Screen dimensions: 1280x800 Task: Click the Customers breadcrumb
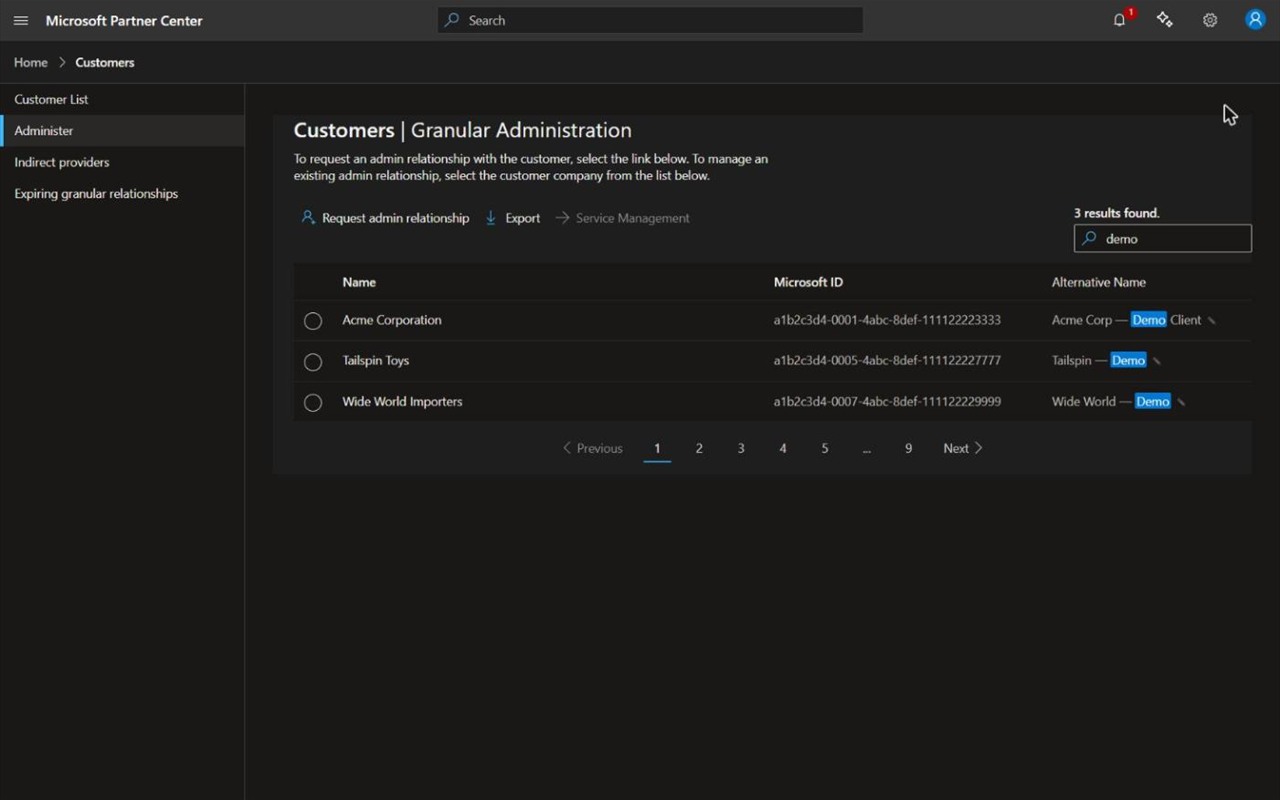tap(105, 62)
